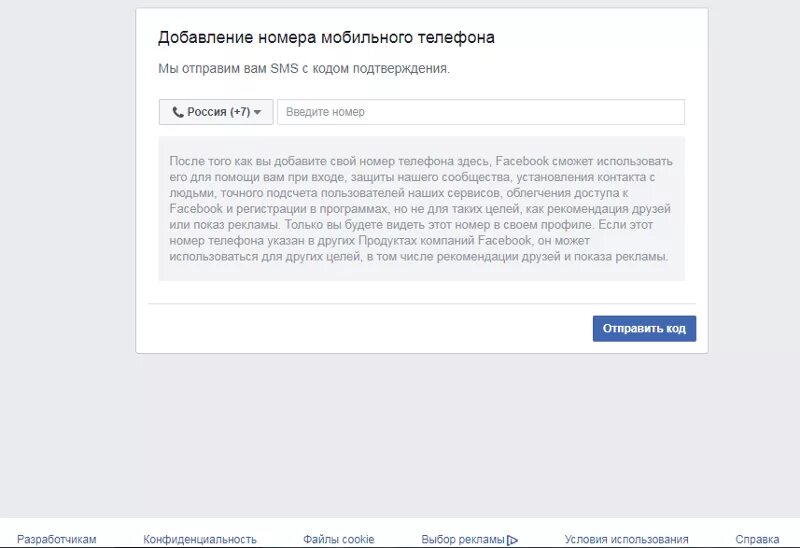Image resolution: width=800 pixels, height=548 pixels.
Task: Open the Файлы cookie footer link
Action: coord(339,539)
